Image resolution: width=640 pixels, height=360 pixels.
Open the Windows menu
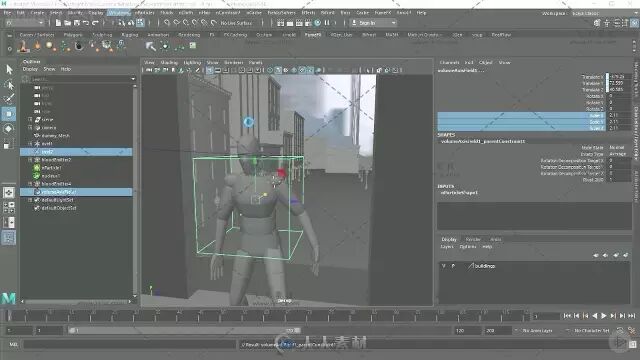pos(119,13)
